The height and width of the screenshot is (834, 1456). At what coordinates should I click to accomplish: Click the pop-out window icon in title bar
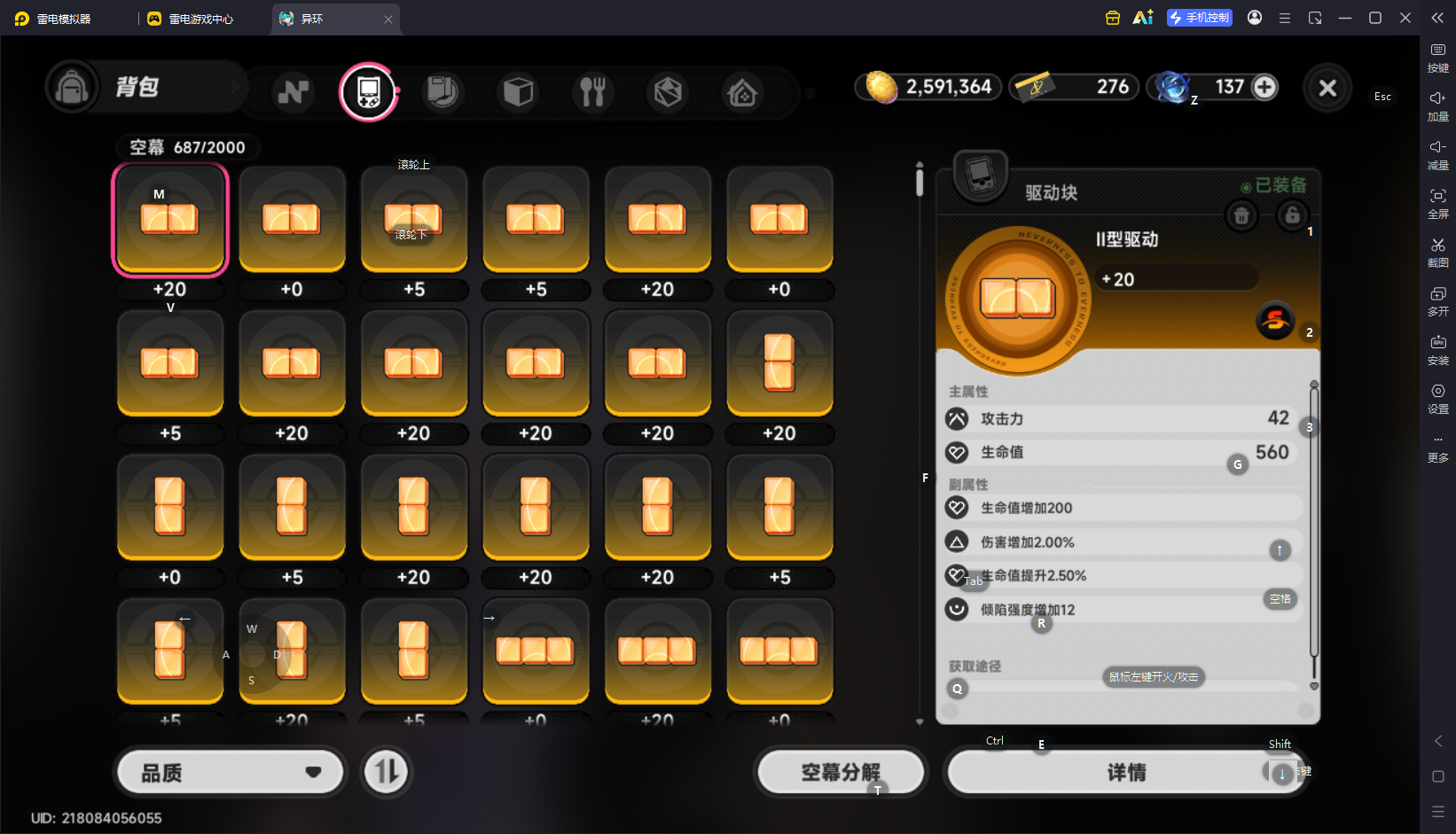1315,18
